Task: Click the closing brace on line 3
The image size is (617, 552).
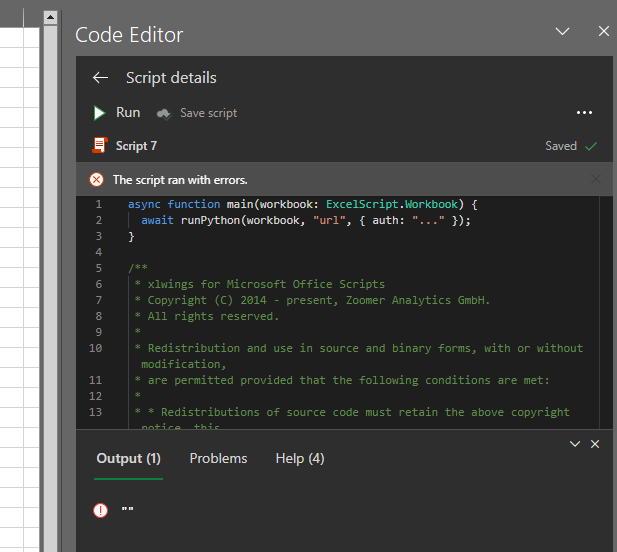Action: click(x=131, y=237)
